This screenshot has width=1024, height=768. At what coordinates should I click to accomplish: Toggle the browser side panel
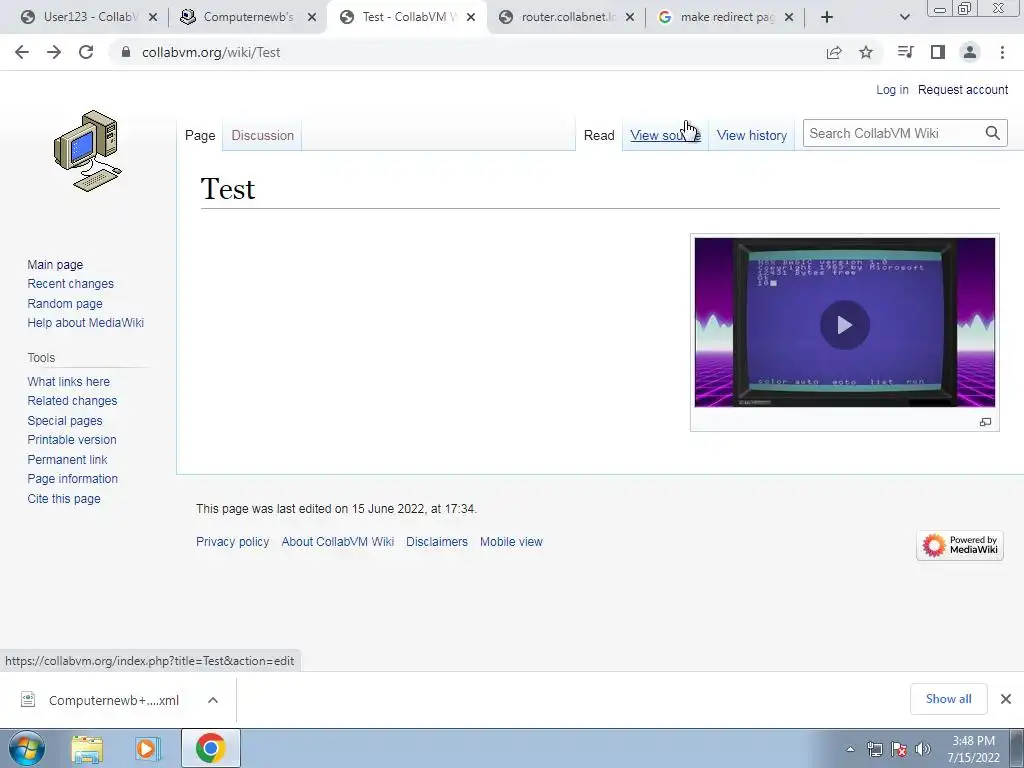point(938,52)
